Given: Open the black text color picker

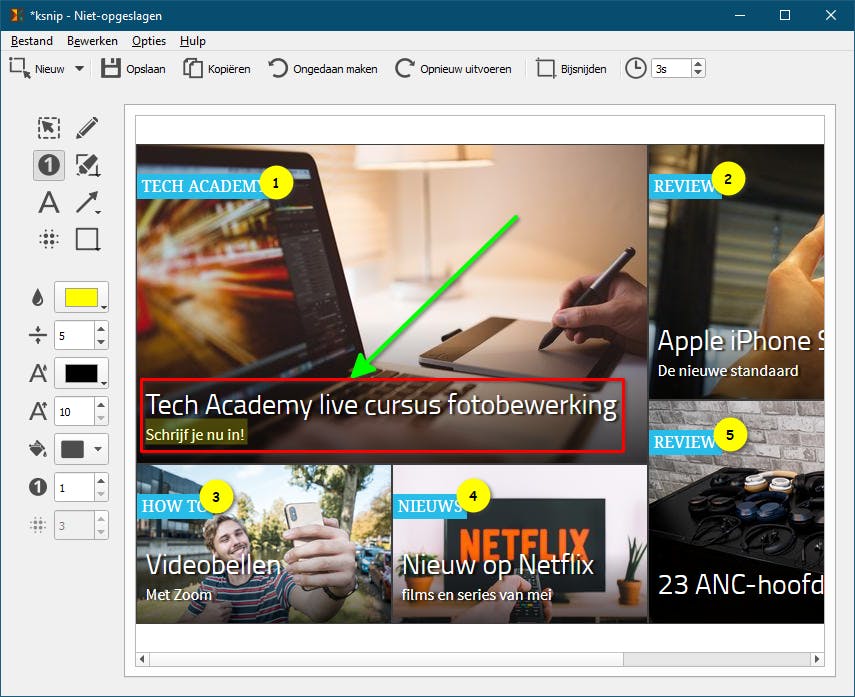Looking at the screenshot, I should 81,374.
